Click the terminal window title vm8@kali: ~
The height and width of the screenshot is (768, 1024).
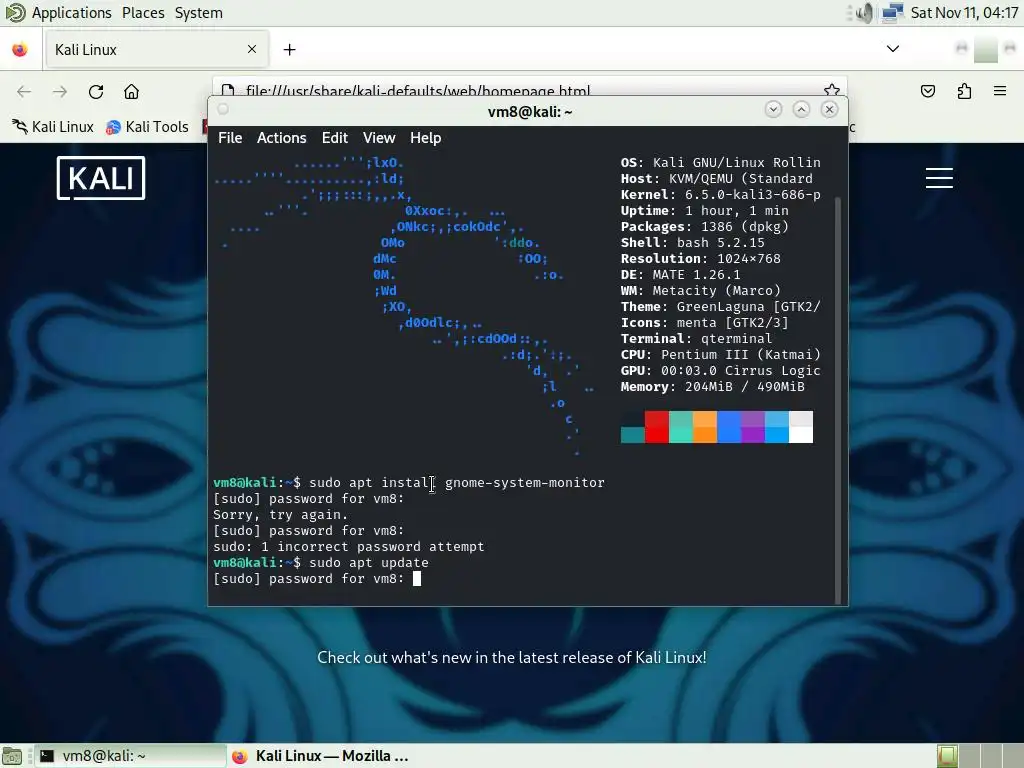(530, 112)
